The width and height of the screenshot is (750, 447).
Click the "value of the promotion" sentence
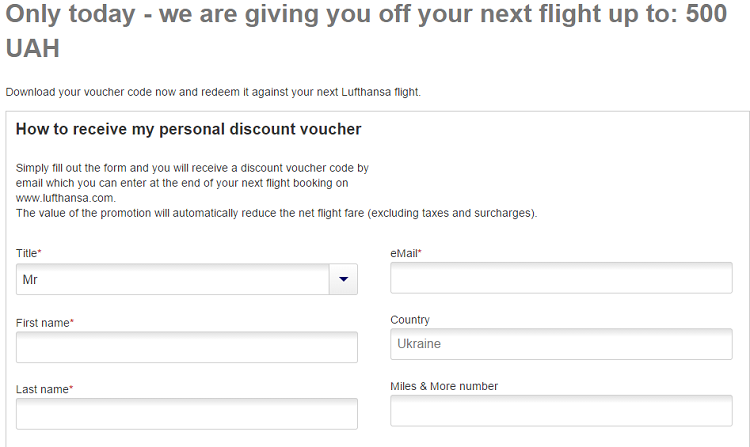[x=276, y=213]
